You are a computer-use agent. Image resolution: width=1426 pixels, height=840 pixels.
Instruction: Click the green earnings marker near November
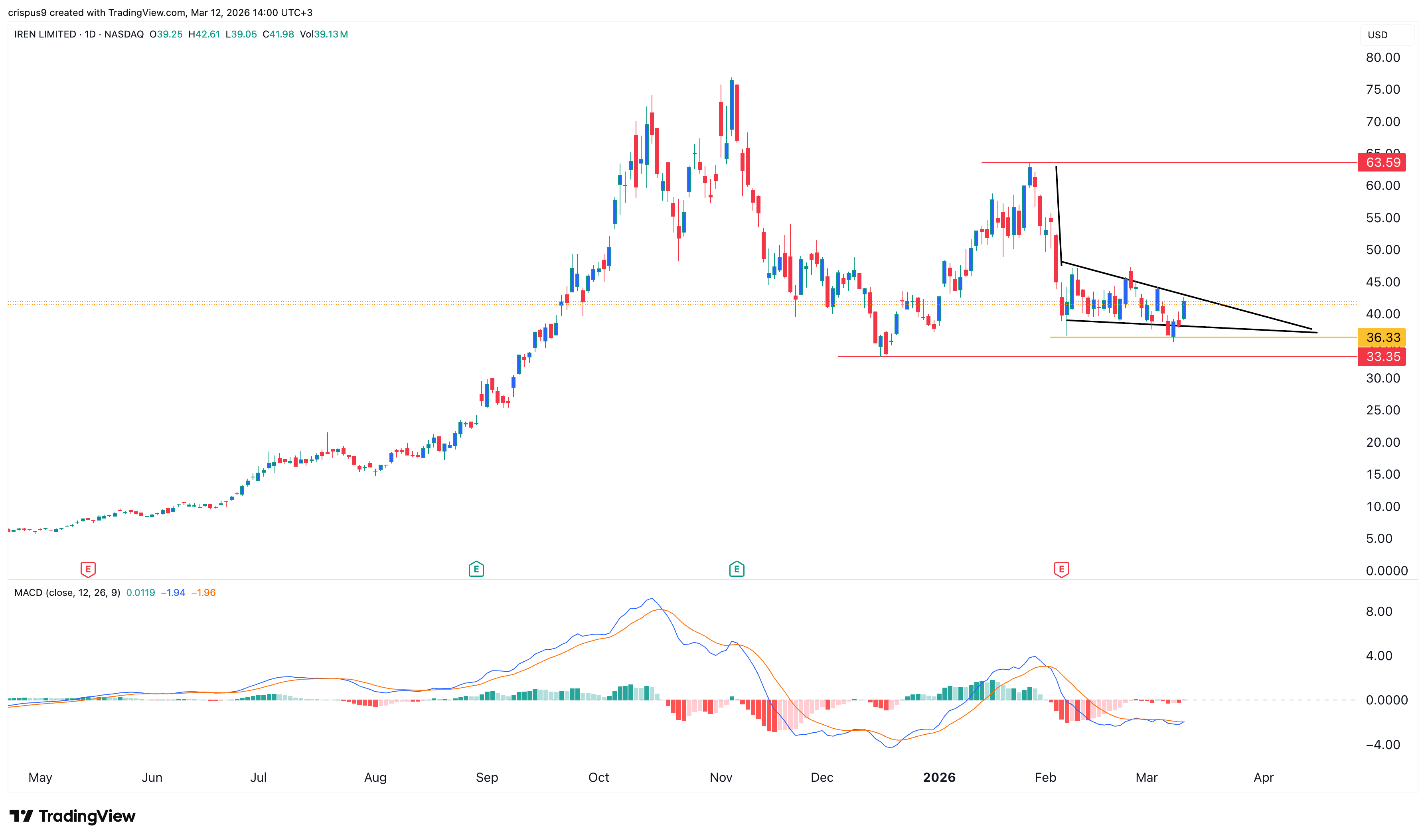737,569
